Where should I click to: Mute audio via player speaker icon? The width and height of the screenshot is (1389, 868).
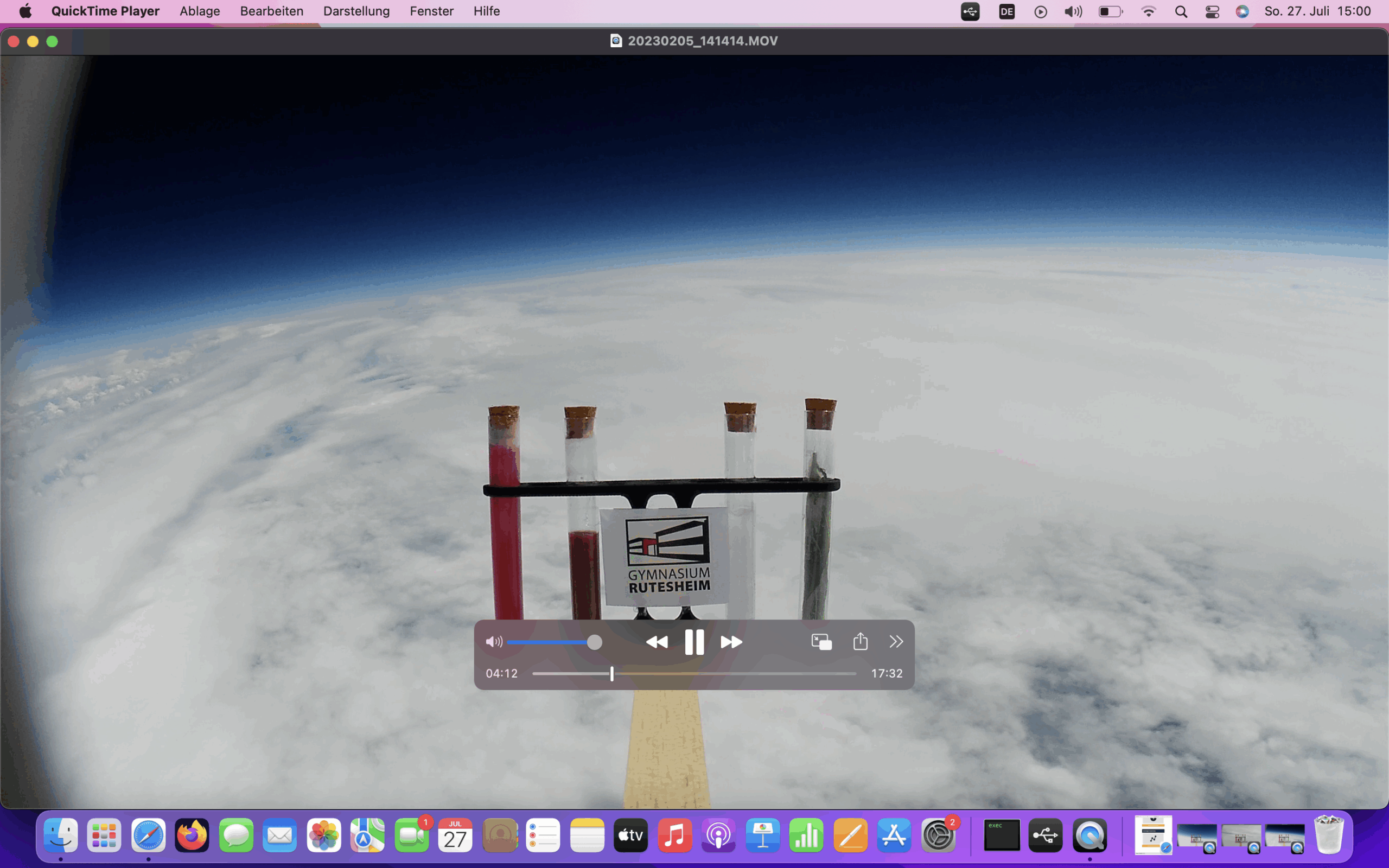pyautogui.click(x=494, y=642)
